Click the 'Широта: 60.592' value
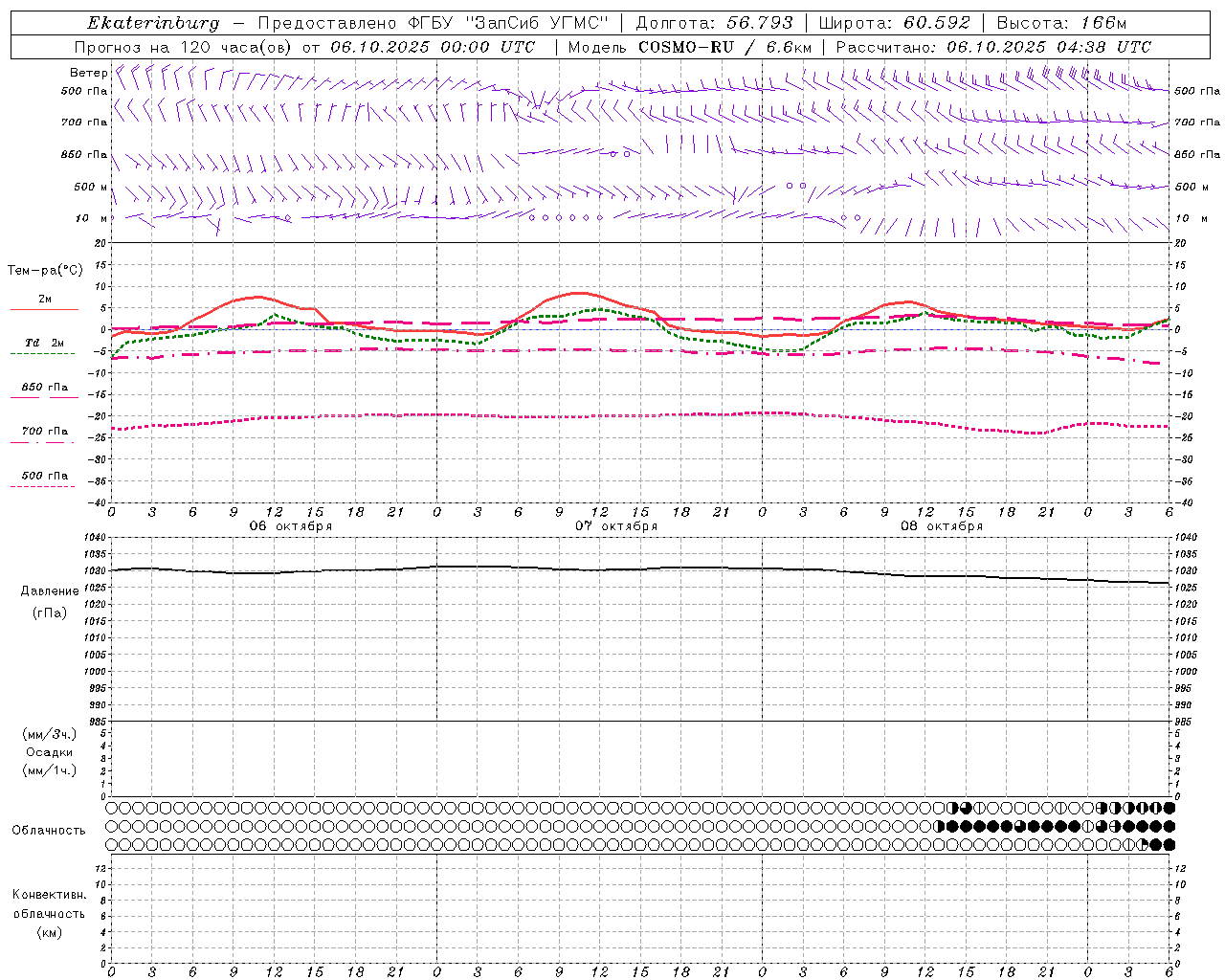The width and height of the screenshot is (1225, 980). pyautogui.click(x=895, y=23)
